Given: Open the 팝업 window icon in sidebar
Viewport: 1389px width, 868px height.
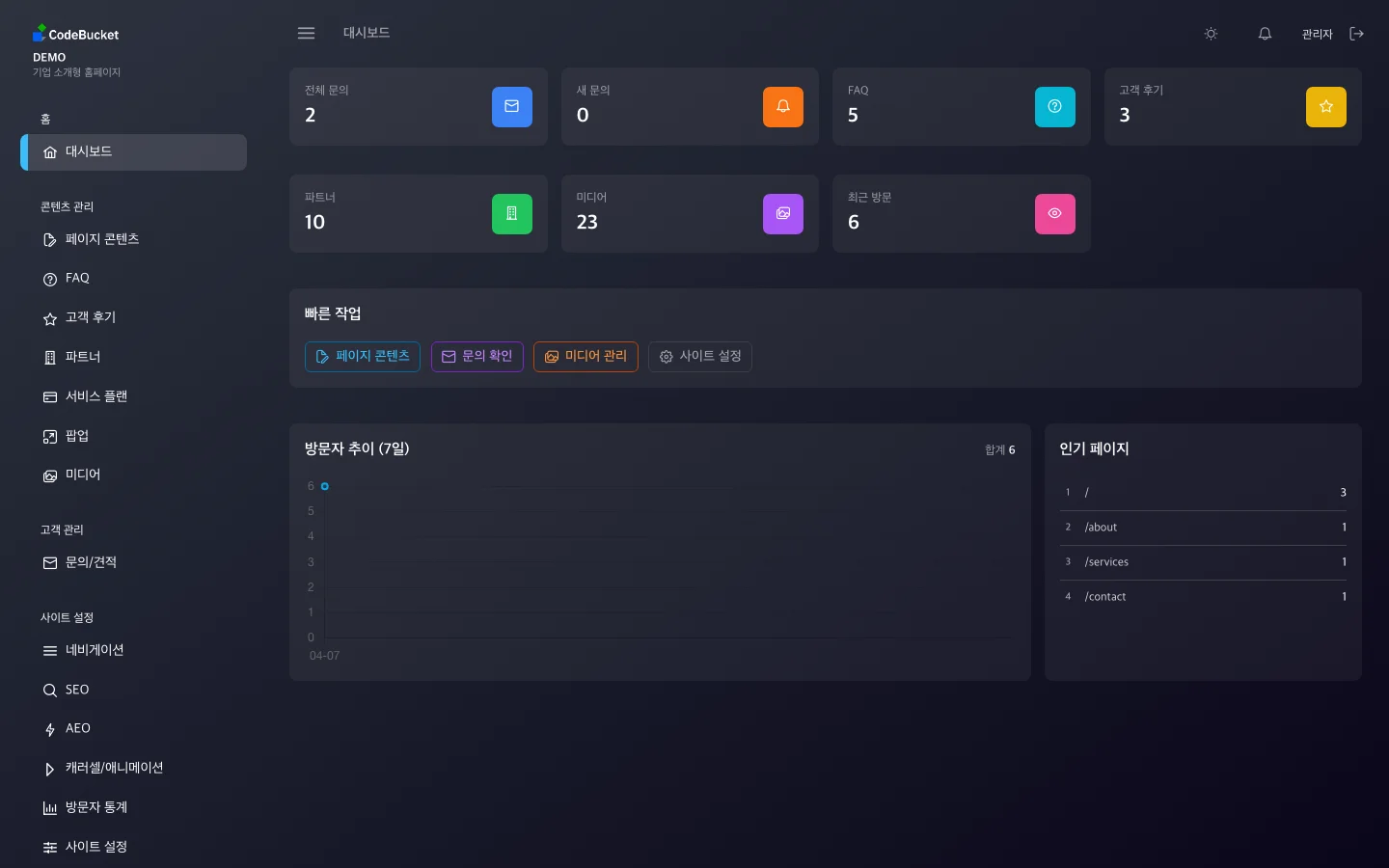Looking at the screenshot, I should coord(50,436).
